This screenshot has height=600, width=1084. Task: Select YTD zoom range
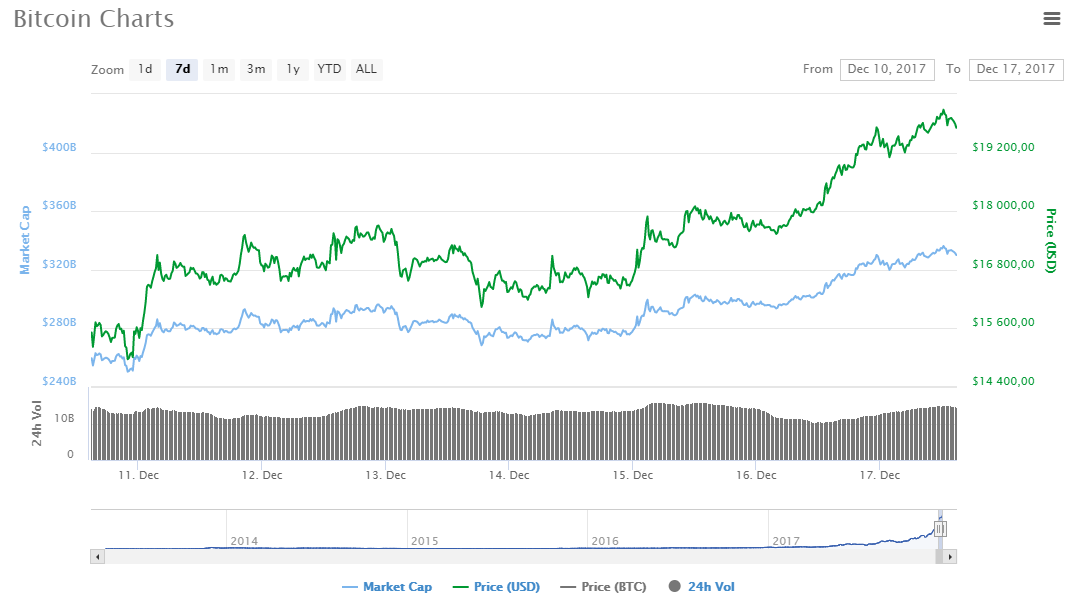[329, 69]
